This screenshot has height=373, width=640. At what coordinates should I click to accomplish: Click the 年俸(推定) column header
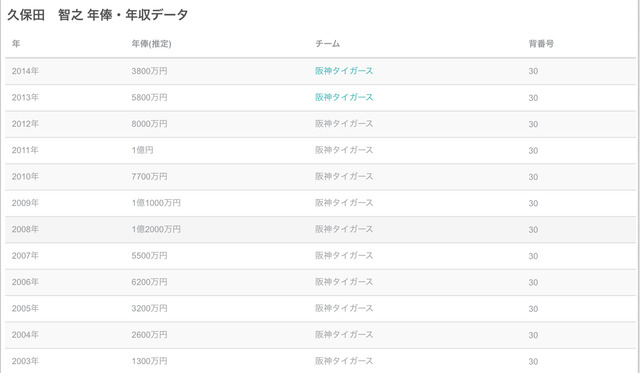151,44
